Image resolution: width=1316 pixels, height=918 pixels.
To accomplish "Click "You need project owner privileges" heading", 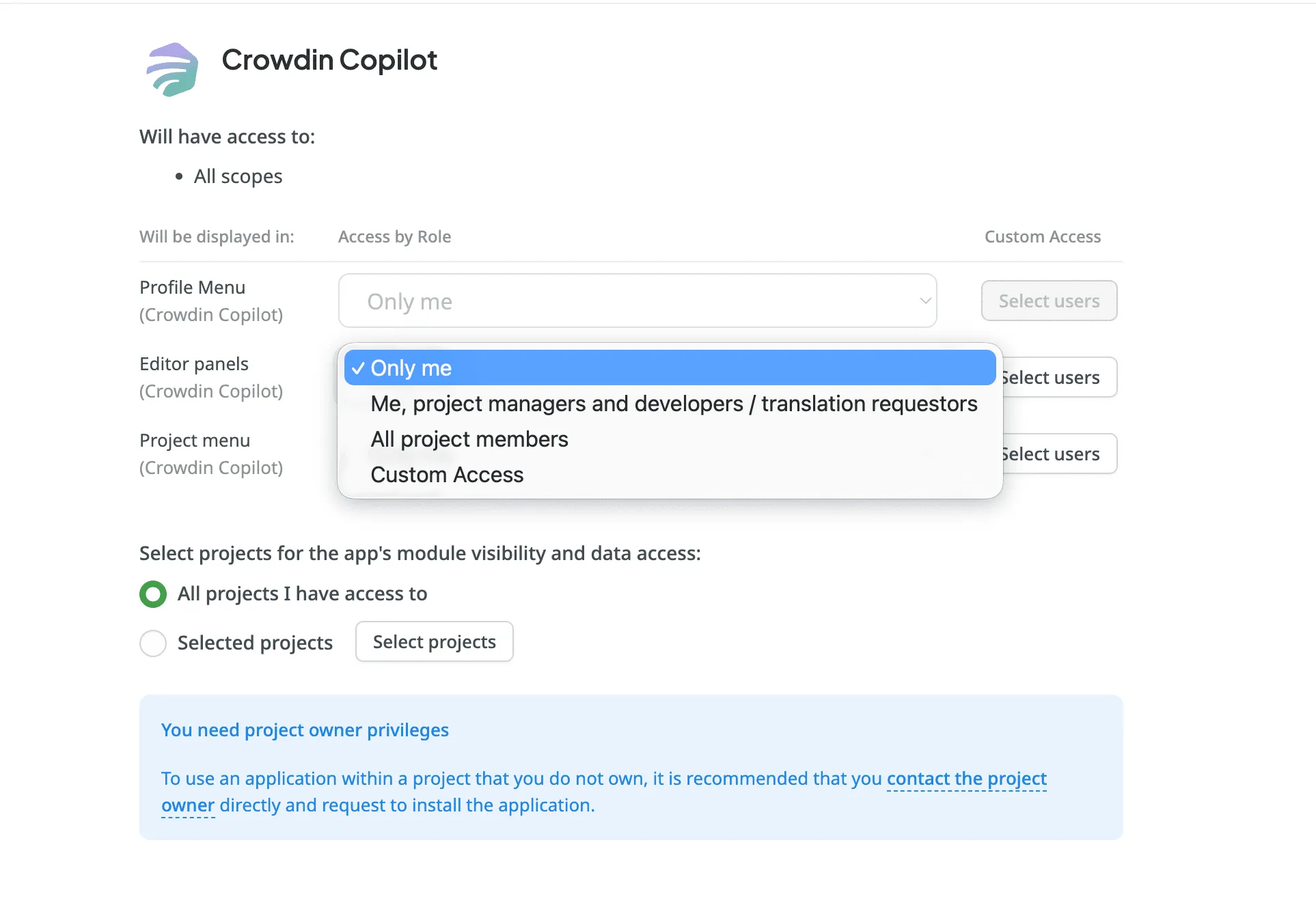I will (305, 729).
